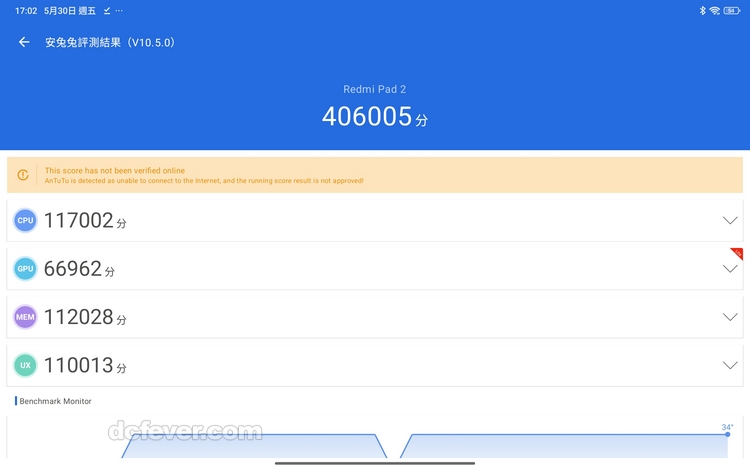The image size is (750, 469).
Task: Tap the UX score icon
Action: pyautogui.click(x=25, y=365)
